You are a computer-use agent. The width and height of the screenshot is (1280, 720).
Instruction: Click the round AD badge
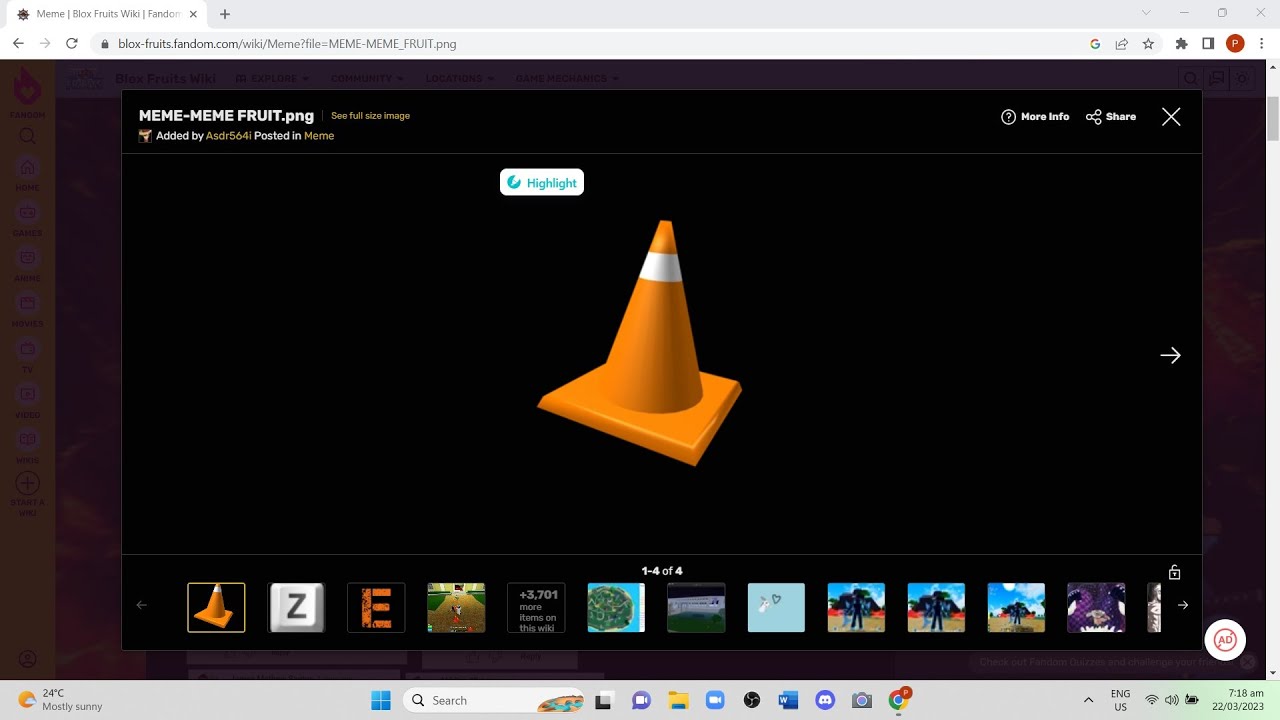1225,640
